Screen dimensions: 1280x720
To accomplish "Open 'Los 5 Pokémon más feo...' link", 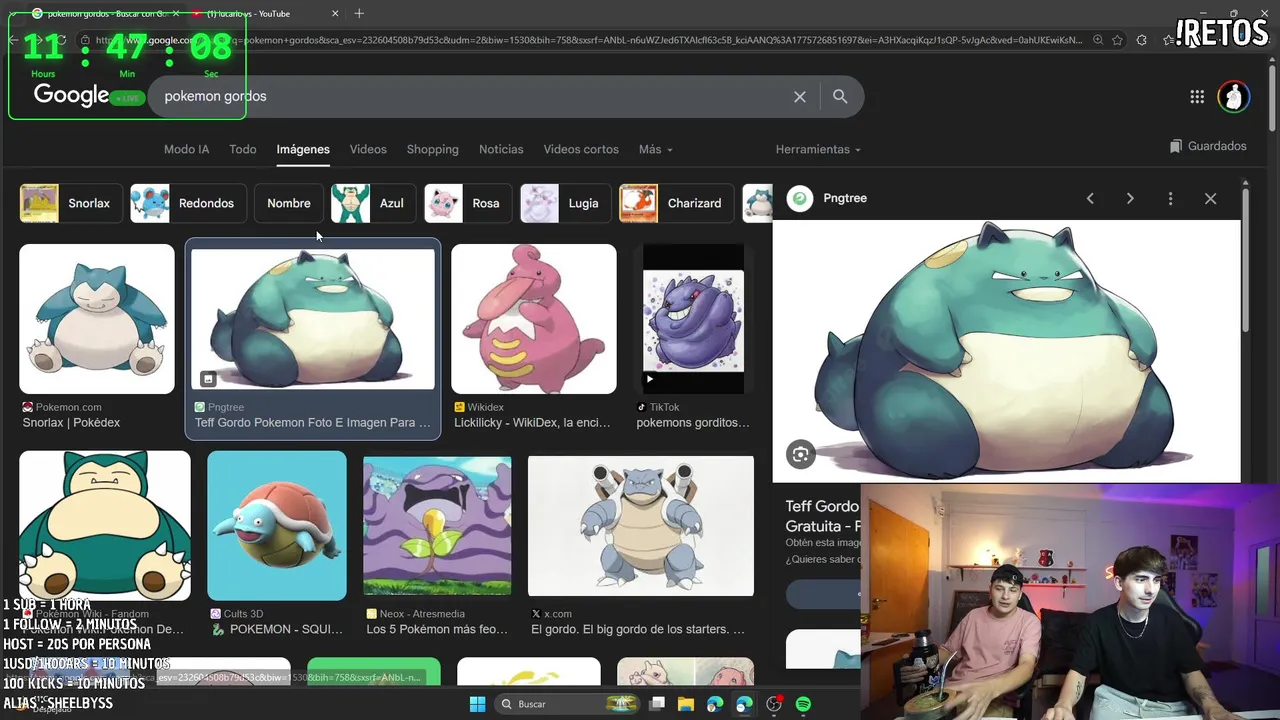I will (x=437, y=630).
